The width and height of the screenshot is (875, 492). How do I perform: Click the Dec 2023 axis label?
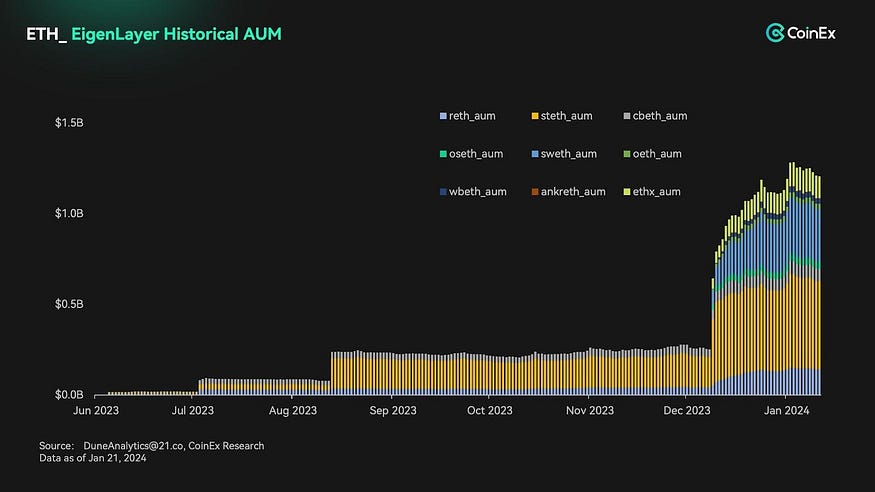point(687,411)
